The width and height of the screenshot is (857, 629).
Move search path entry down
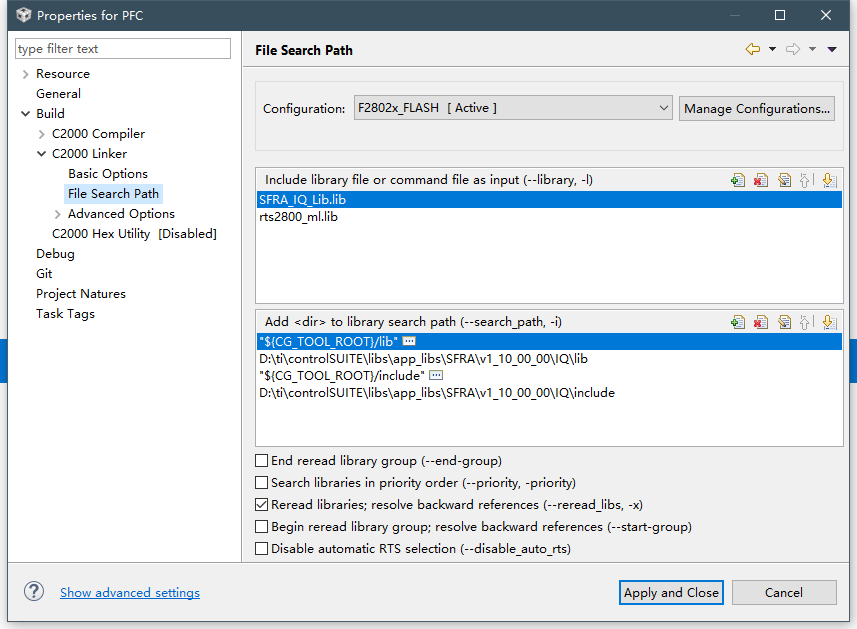829,322
